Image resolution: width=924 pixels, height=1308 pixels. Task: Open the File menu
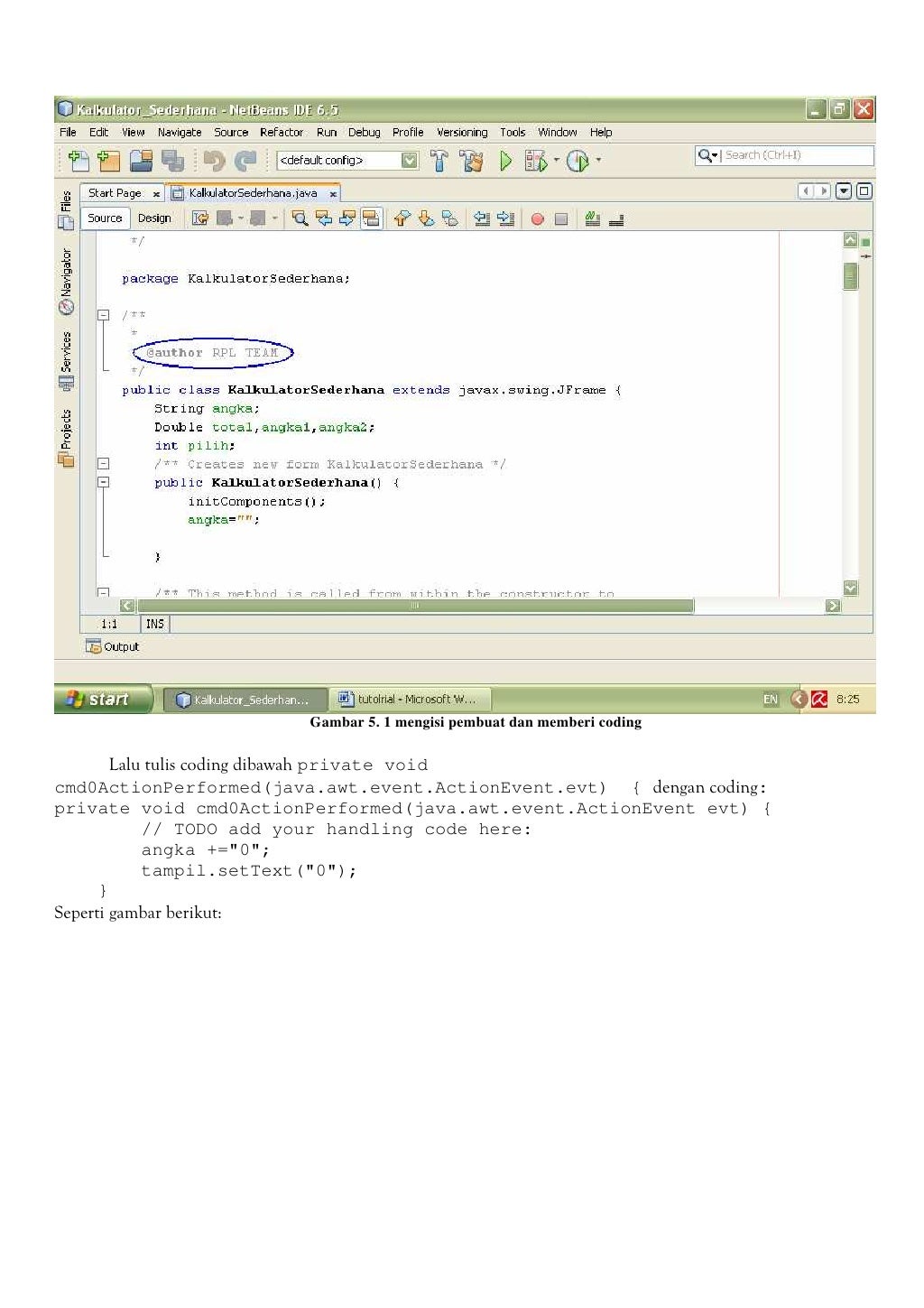(x=68, y=132)
